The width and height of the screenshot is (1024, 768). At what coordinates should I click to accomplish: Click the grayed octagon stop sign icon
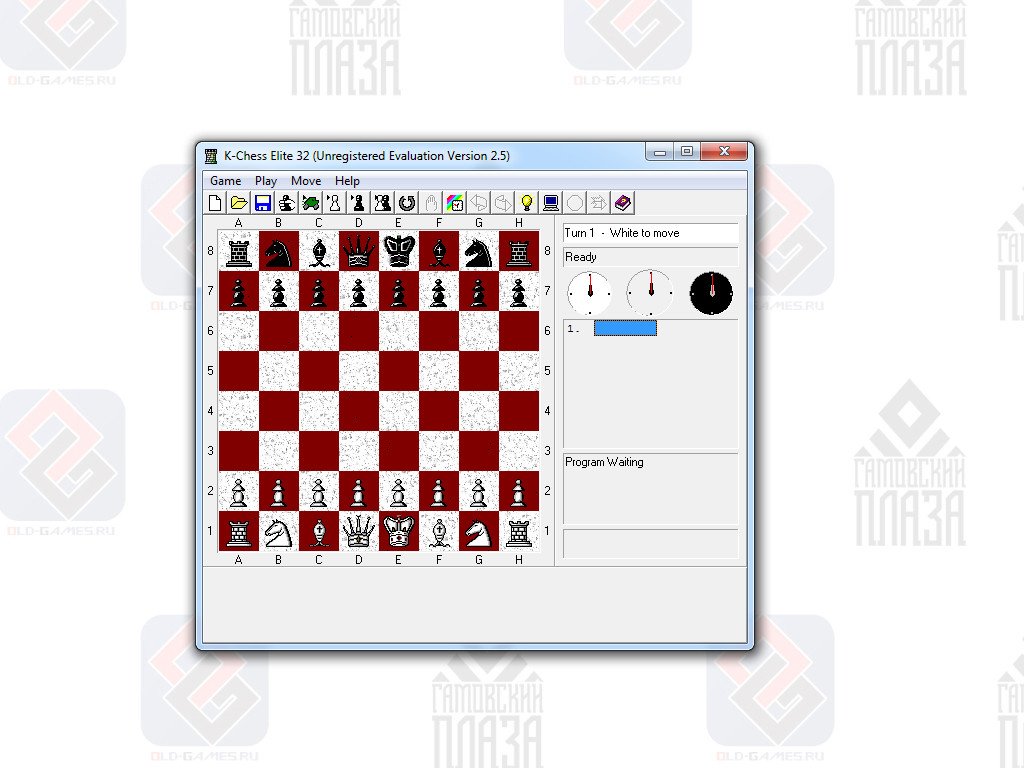point(575,203)
